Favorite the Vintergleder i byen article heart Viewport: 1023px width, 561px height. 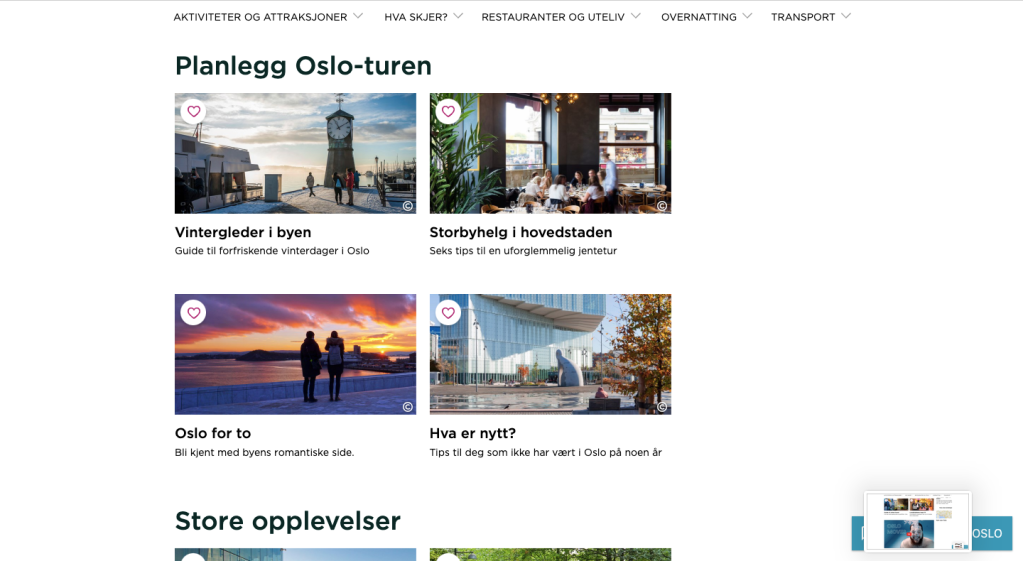[194, 112]
